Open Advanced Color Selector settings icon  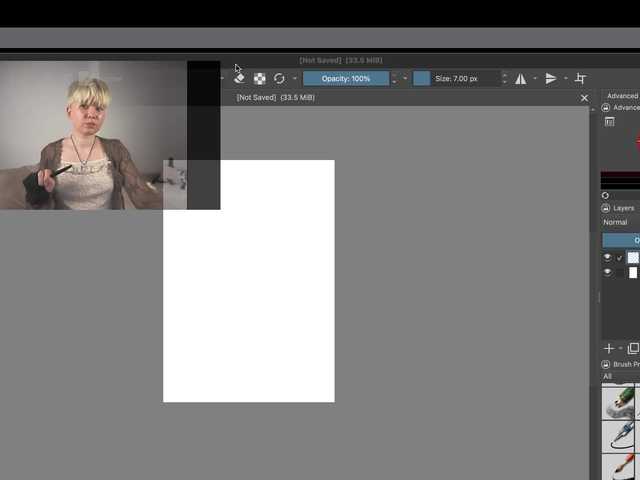(609, 122)
